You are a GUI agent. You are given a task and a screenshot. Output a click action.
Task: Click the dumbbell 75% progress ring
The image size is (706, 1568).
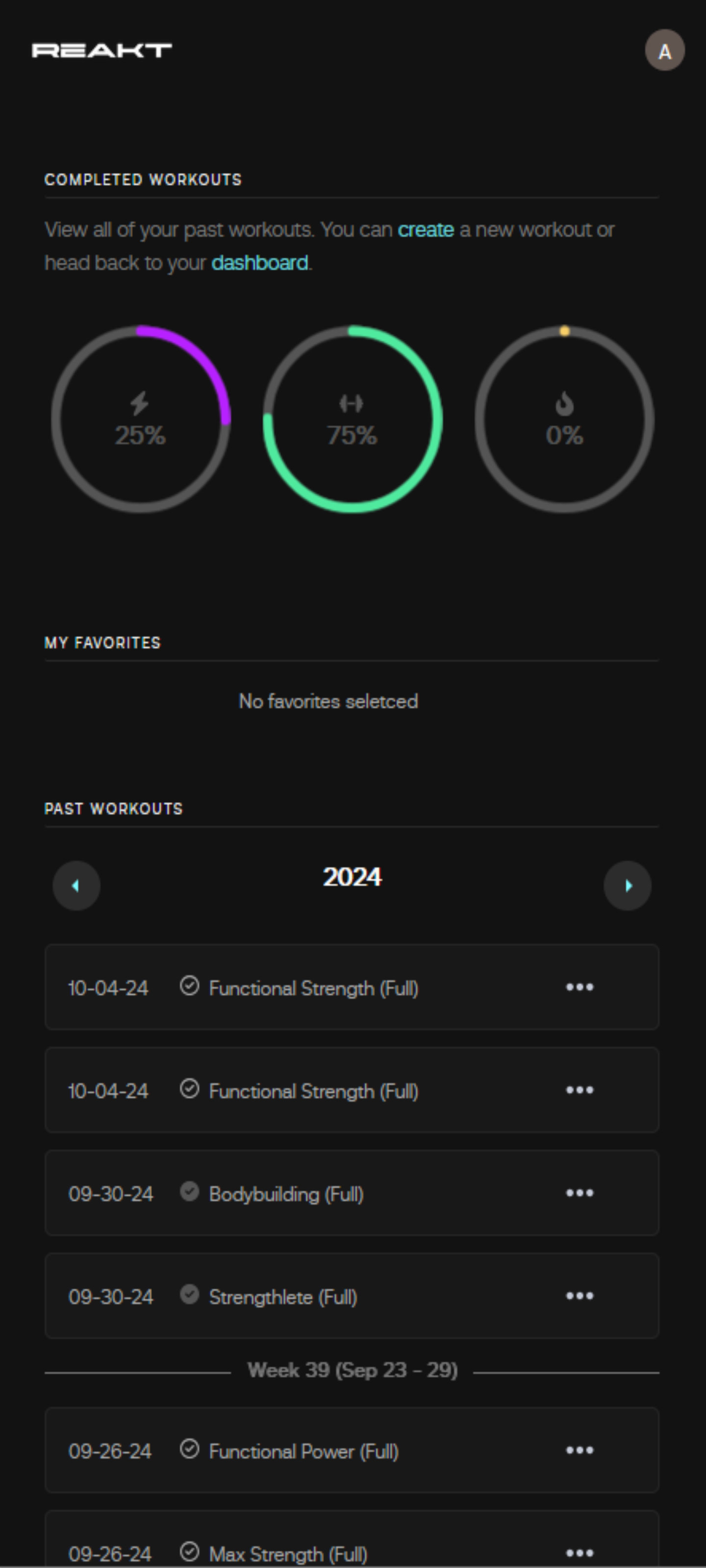(353, 419)
